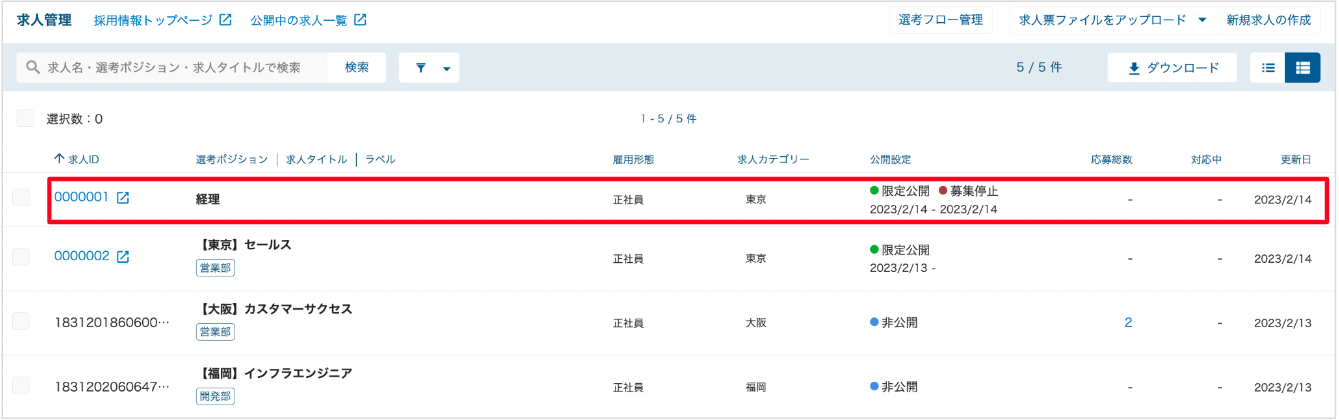The width and height of the screenshot is (1339, 420).
Task: Switch to detailed card list view icon
Action: [x=1302, y=68]
